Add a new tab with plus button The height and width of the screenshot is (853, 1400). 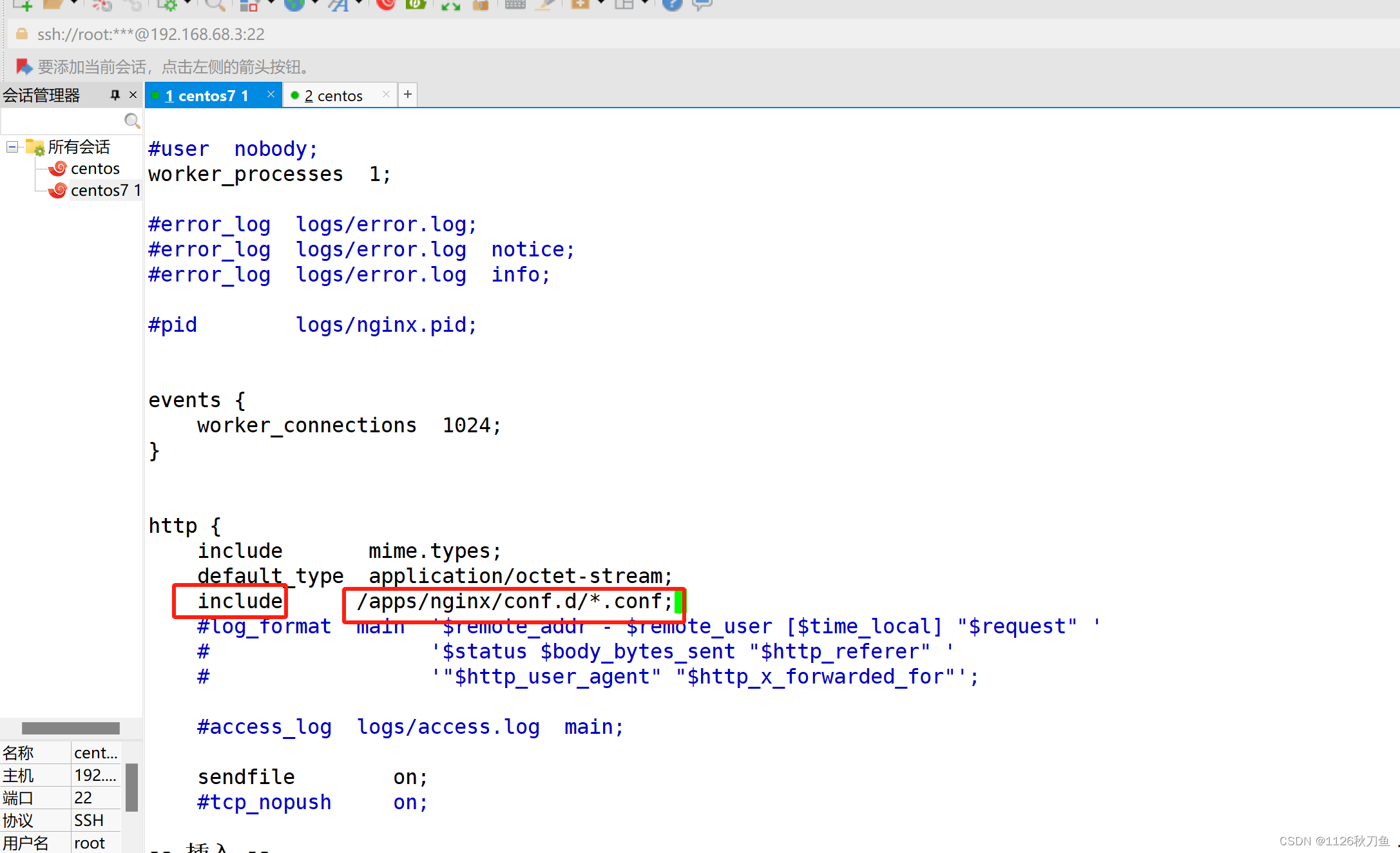pyautogui.click(x=408, y=95)
